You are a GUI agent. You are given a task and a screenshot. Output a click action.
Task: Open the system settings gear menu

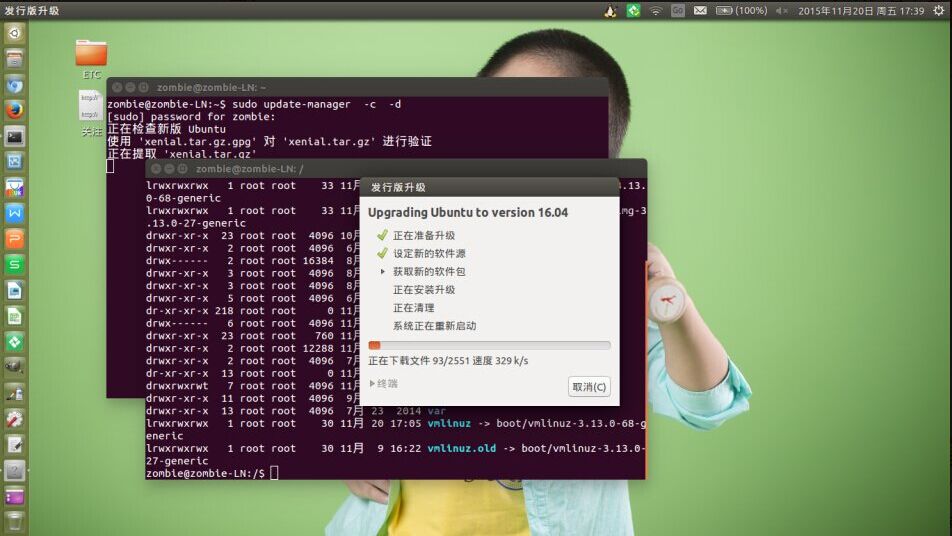point(937,10)
